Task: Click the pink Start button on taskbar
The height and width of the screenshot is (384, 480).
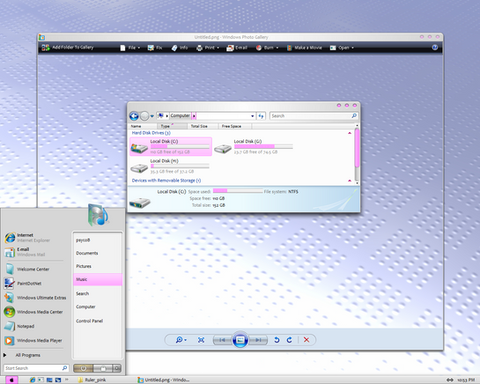Action: tap(11, 380)
